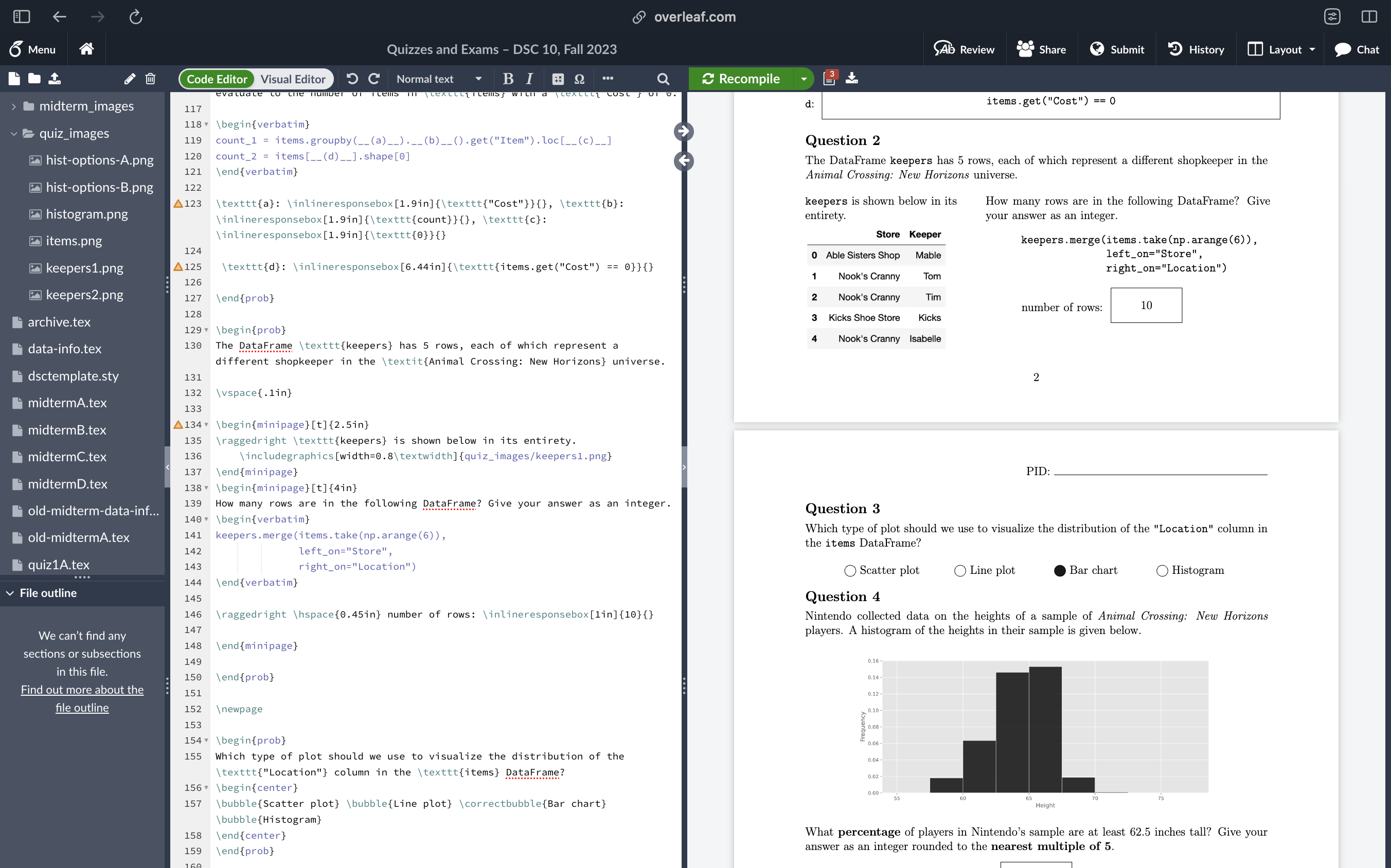This screenshot has width=1391, height=868.
Task: Switch to Code Editor mode
Action: click(x=217, y=79)
